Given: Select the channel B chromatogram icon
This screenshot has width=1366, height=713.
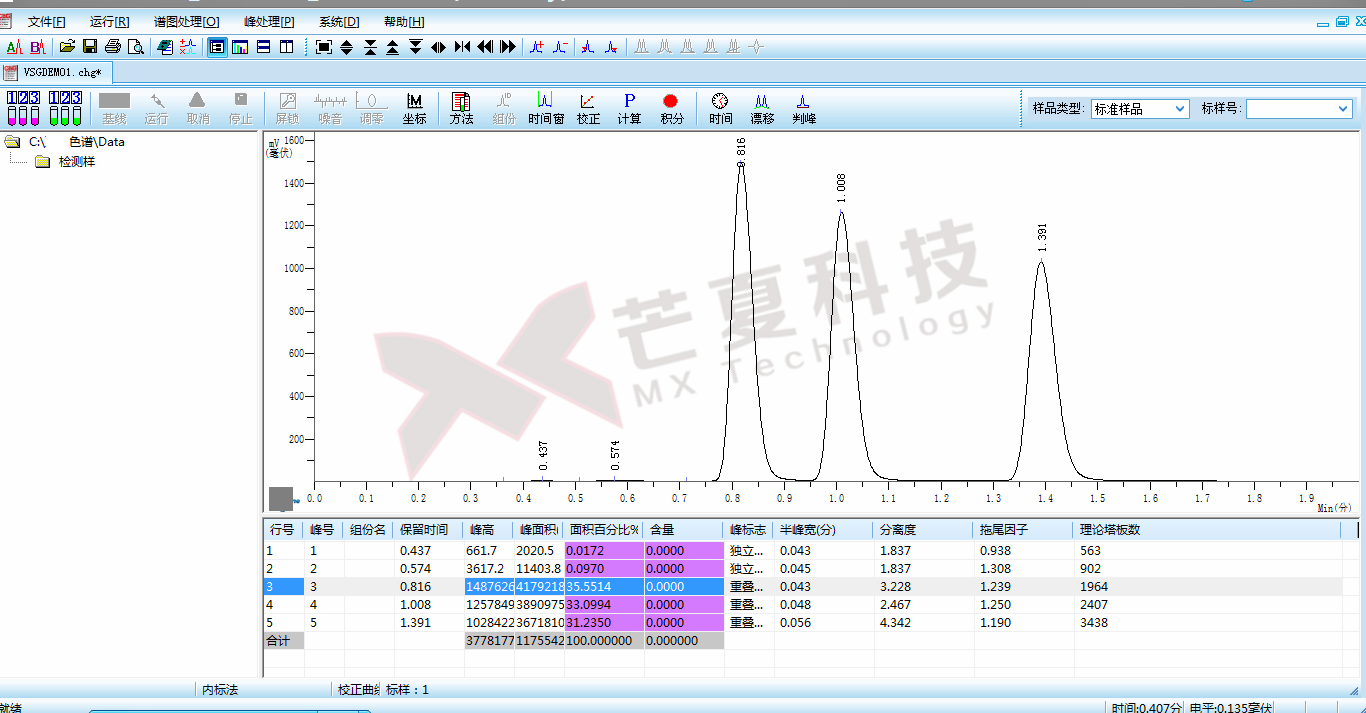Looking at the screenshot, I should coord(37,46).
